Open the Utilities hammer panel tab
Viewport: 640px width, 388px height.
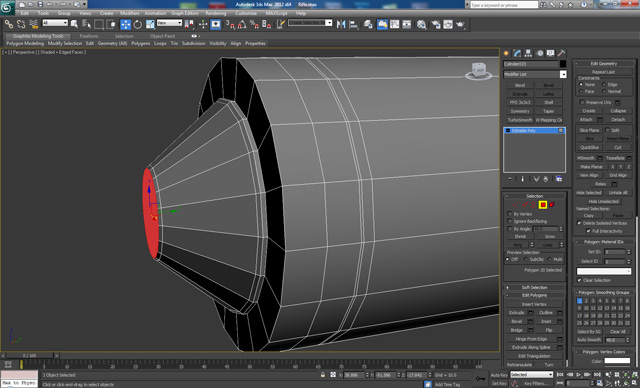click(562, 53)
